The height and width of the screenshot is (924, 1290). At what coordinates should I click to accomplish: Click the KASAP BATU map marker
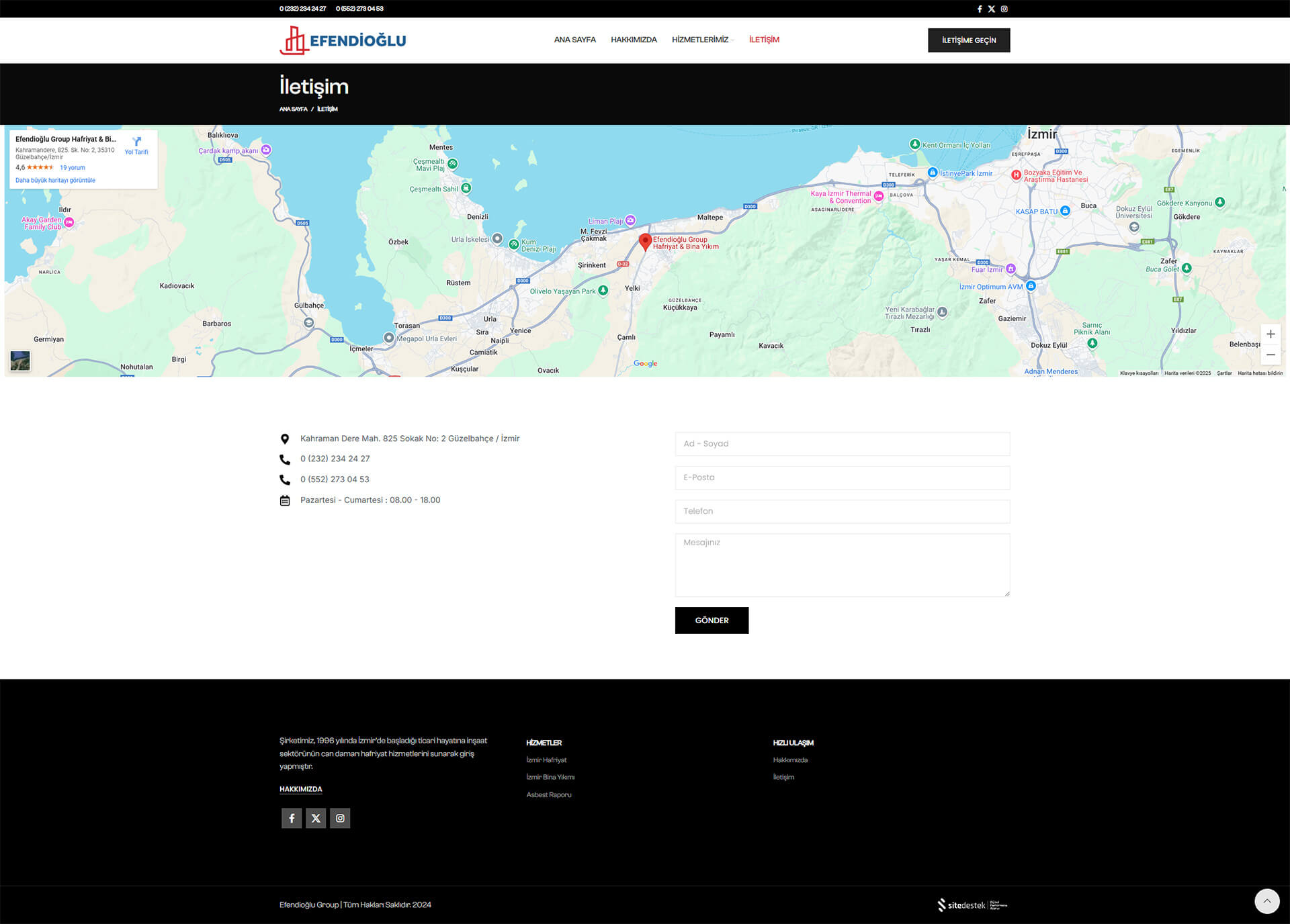point(1065,211)
